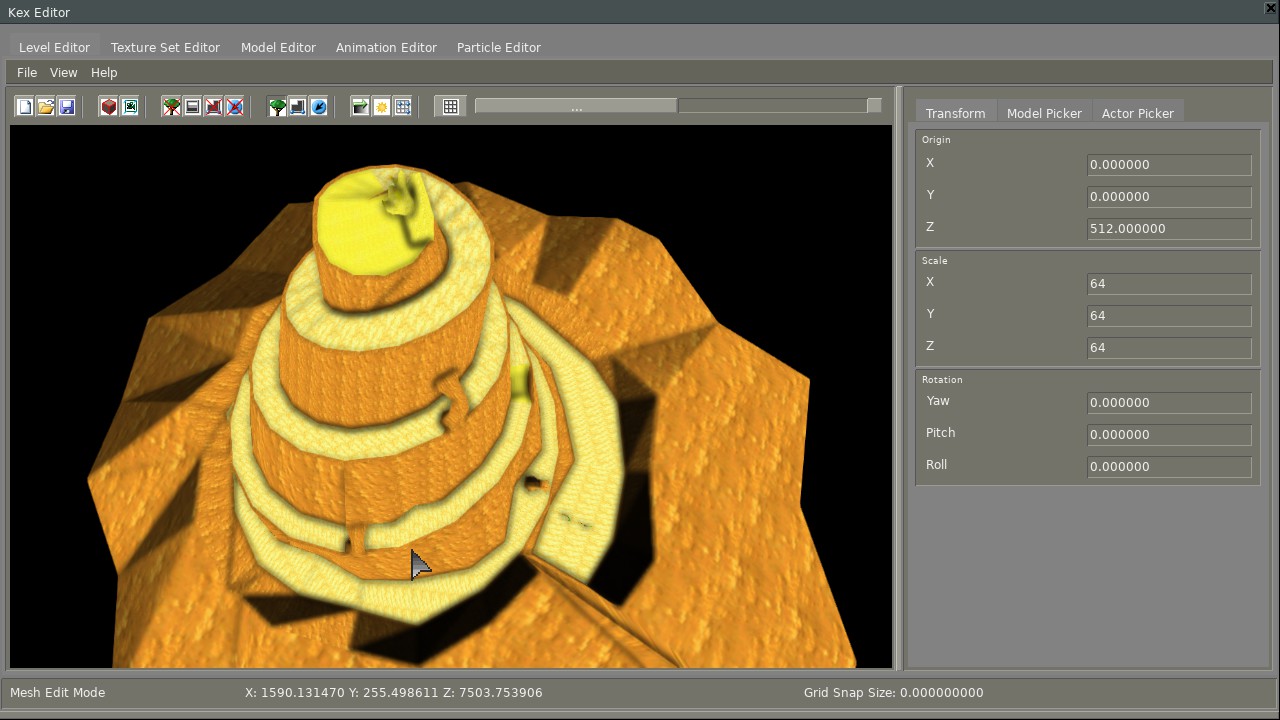
Task: Open the Help menu
Action: 104,73
